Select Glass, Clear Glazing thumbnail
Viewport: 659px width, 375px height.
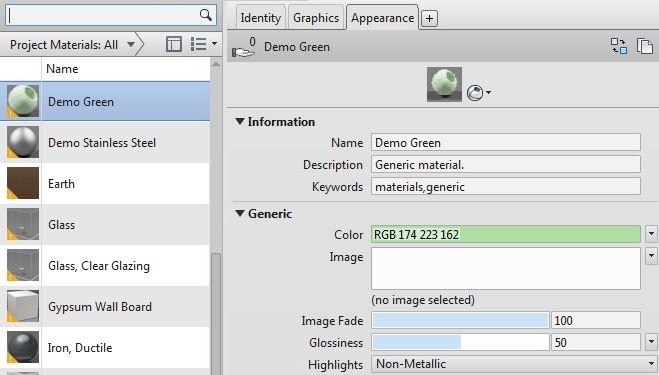[x=23, y=265]
